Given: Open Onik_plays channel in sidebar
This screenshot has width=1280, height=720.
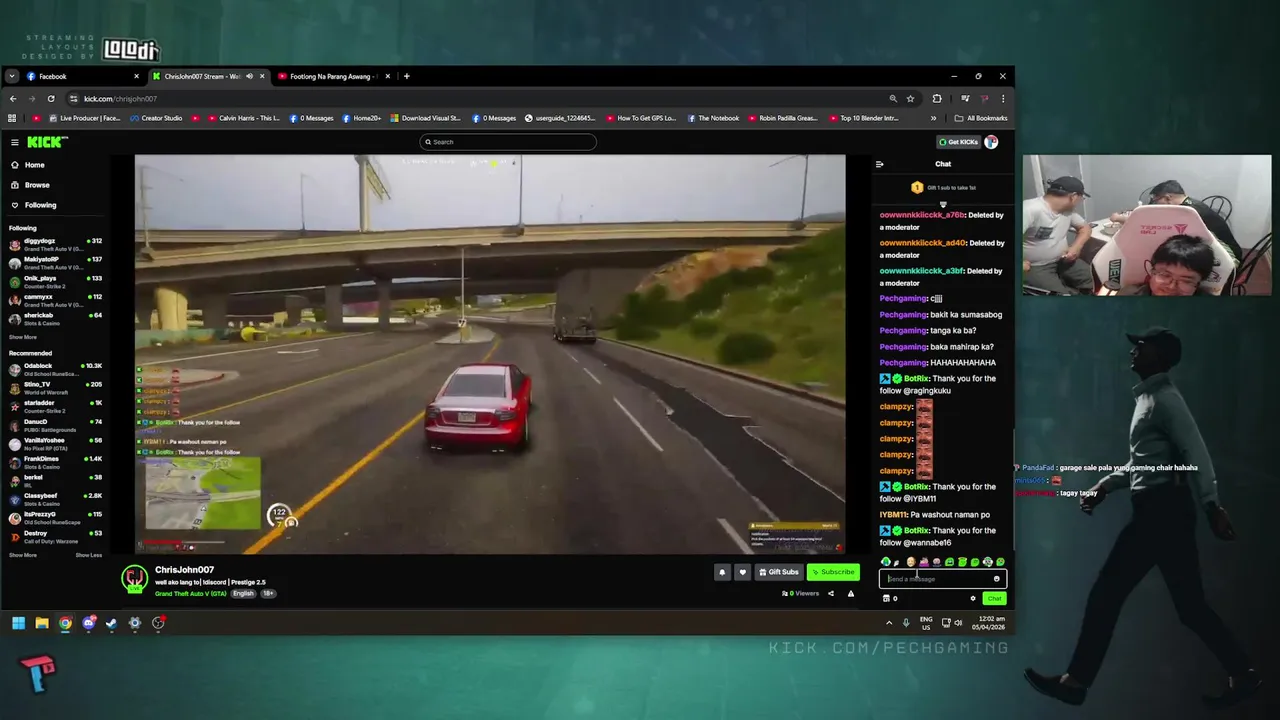Looking at the screenshot, I should pyautogui.click(x=55, y=281).
